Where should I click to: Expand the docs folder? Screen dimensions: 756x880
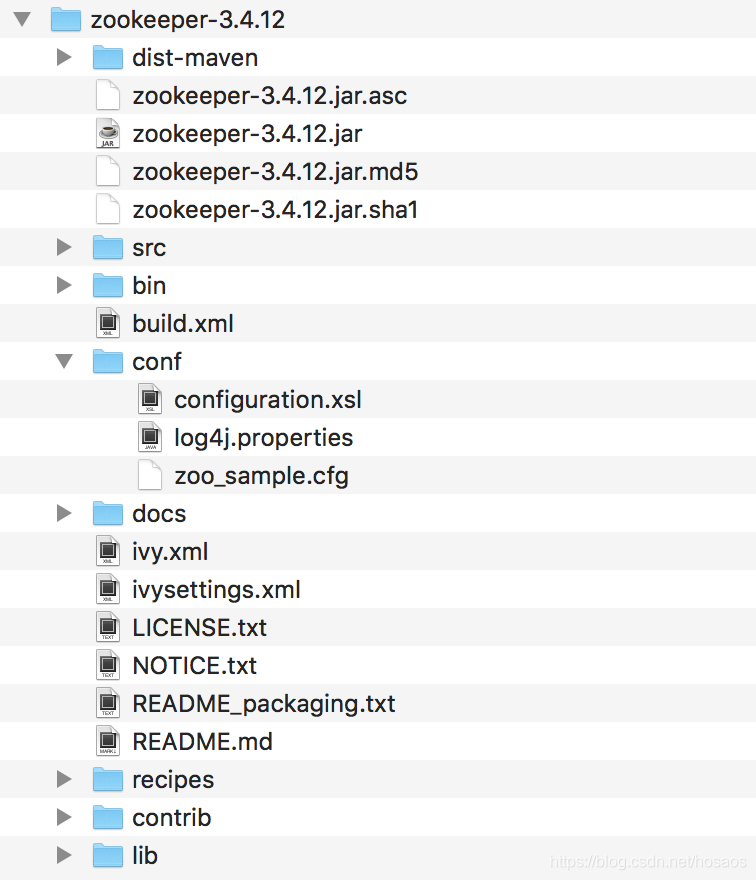[x=65, y=514]
